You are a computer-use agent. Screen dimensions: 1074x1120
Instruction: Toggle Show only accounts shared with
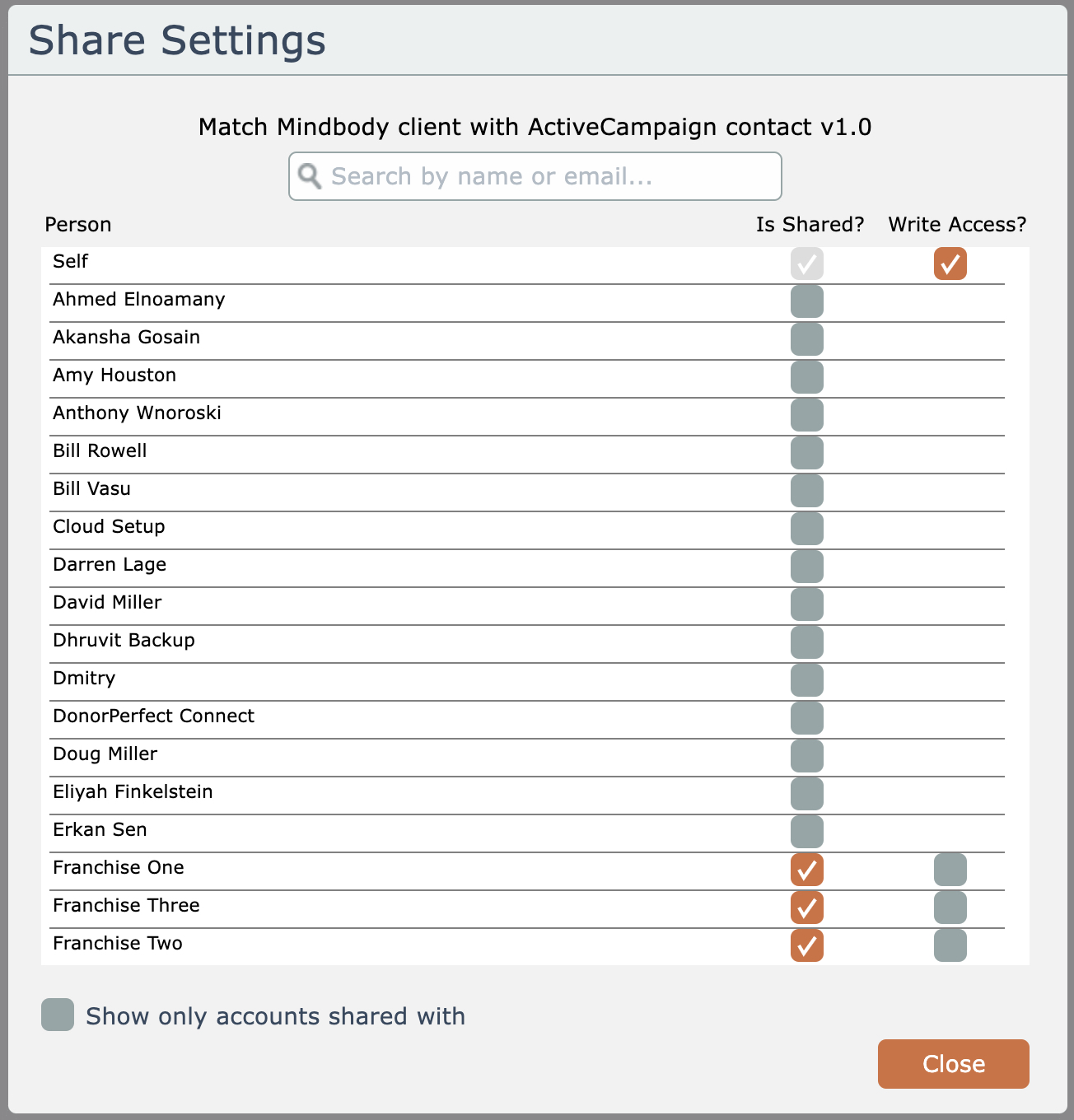(58, 1015)
